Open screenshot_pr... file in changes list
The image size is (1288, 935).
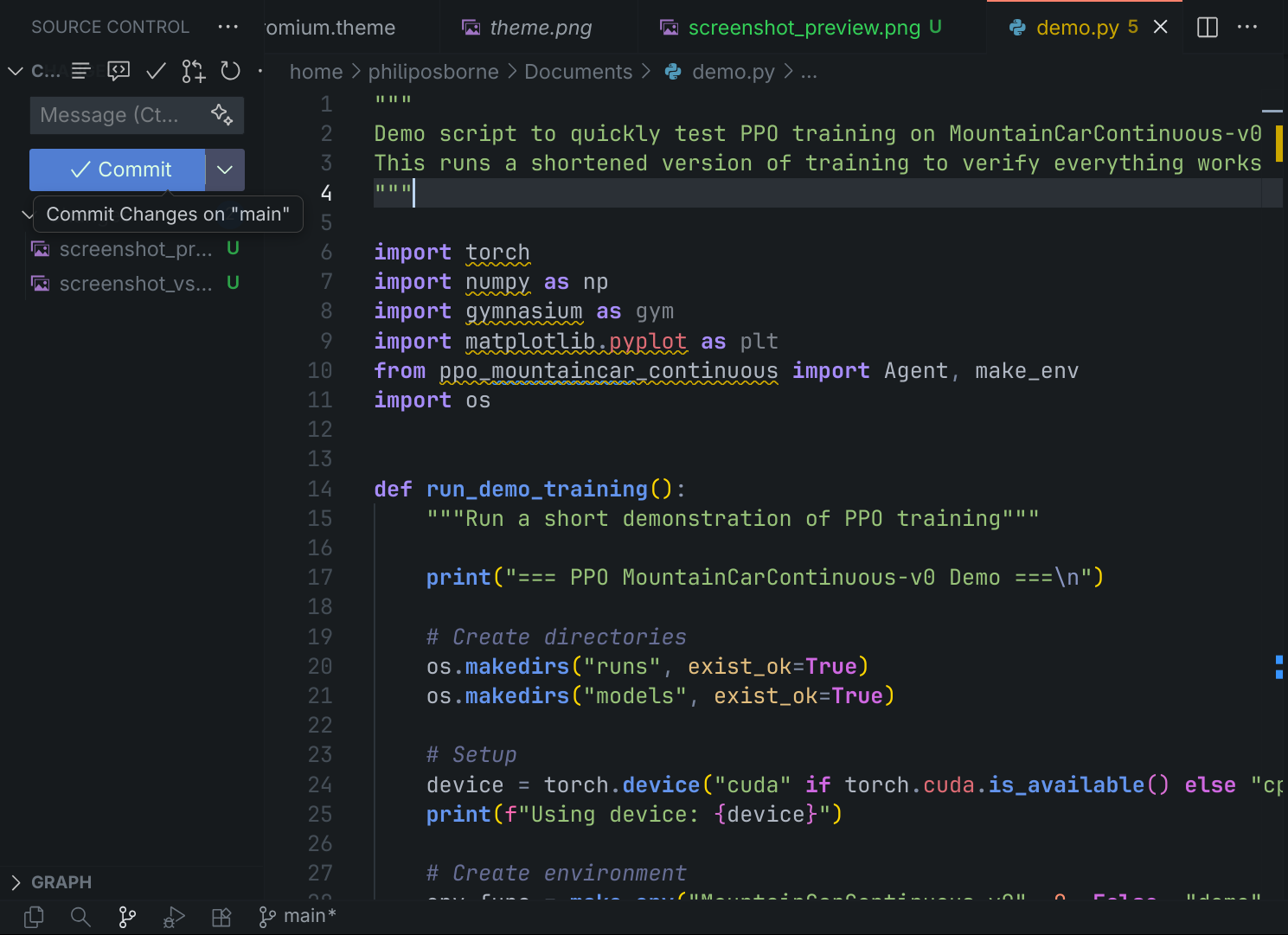pyautogui.click(x=136, y=249)
